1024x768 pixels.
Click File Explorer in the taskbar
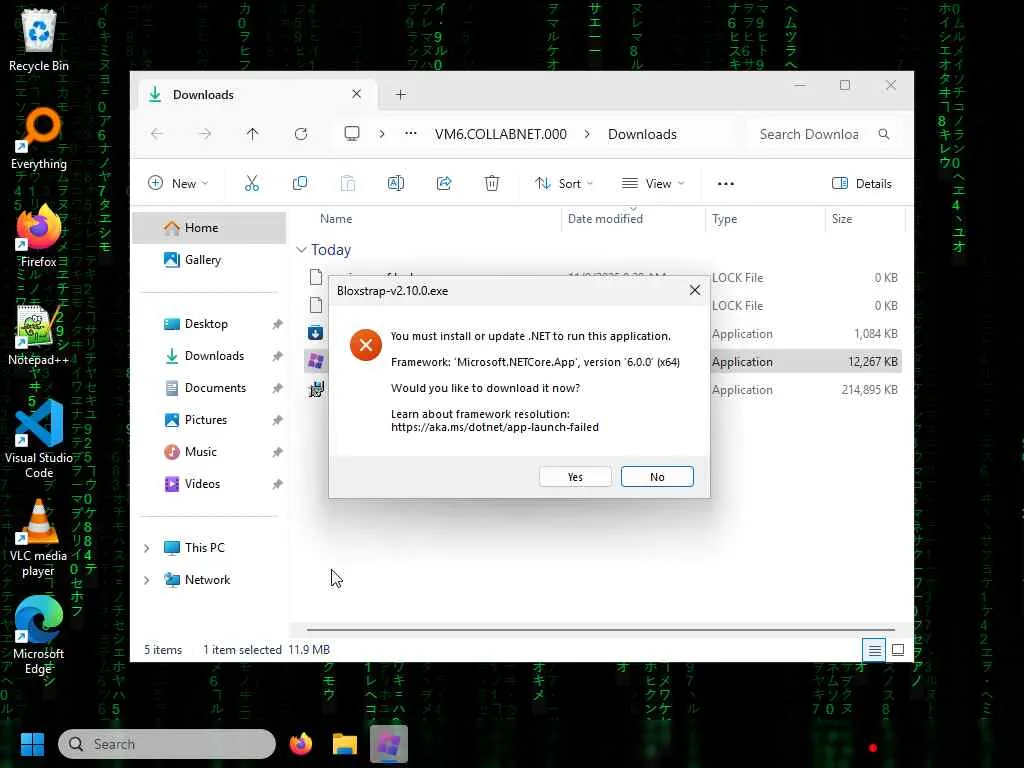345,744
